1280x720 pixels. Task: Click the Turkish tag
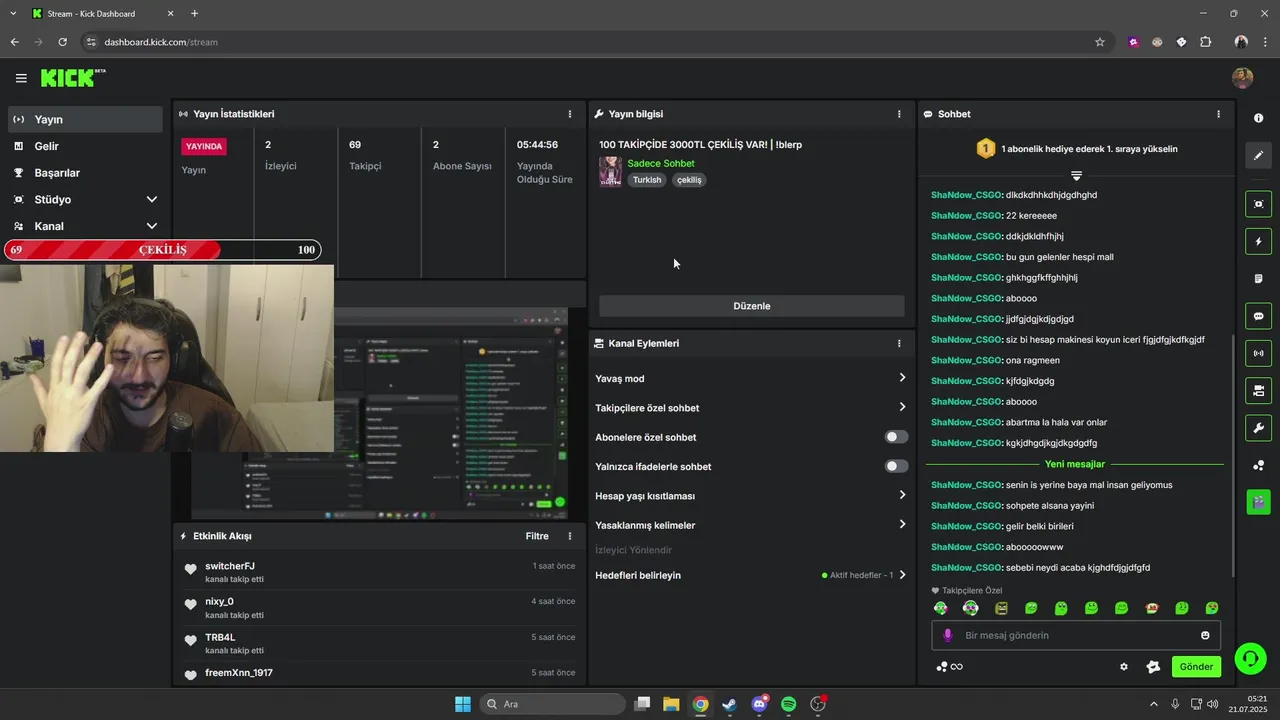647,180
